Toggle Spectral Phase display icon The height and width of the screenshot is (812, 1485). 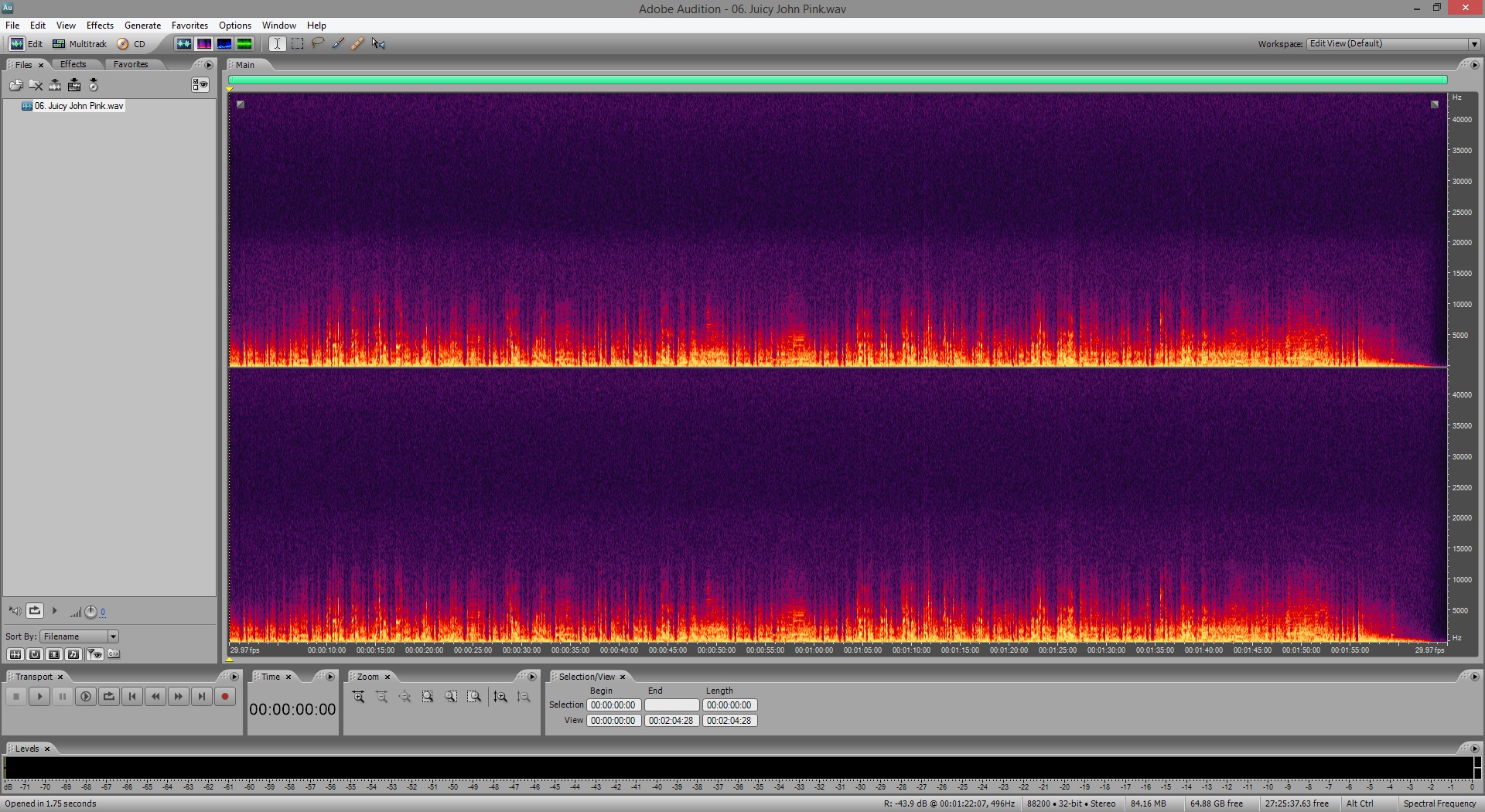[244, 44]
